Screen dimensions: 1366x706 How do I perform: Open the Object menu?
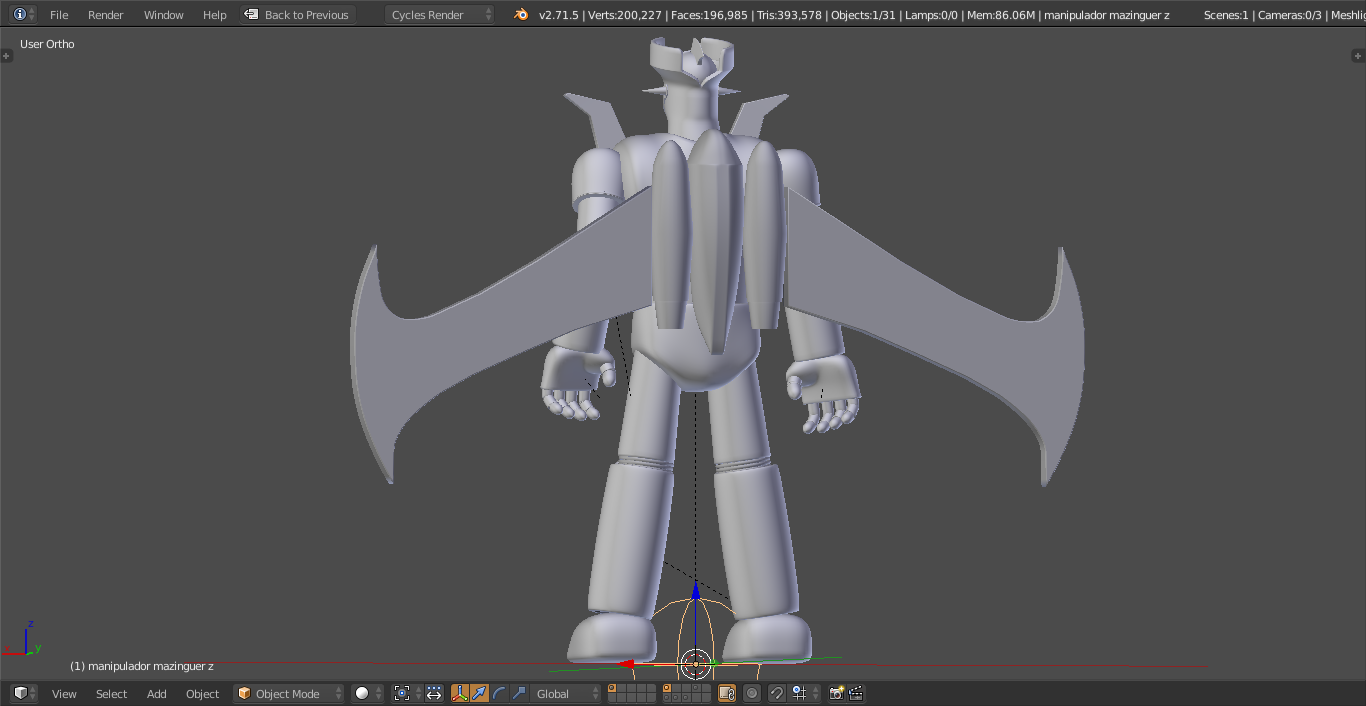tap(202, 693)
